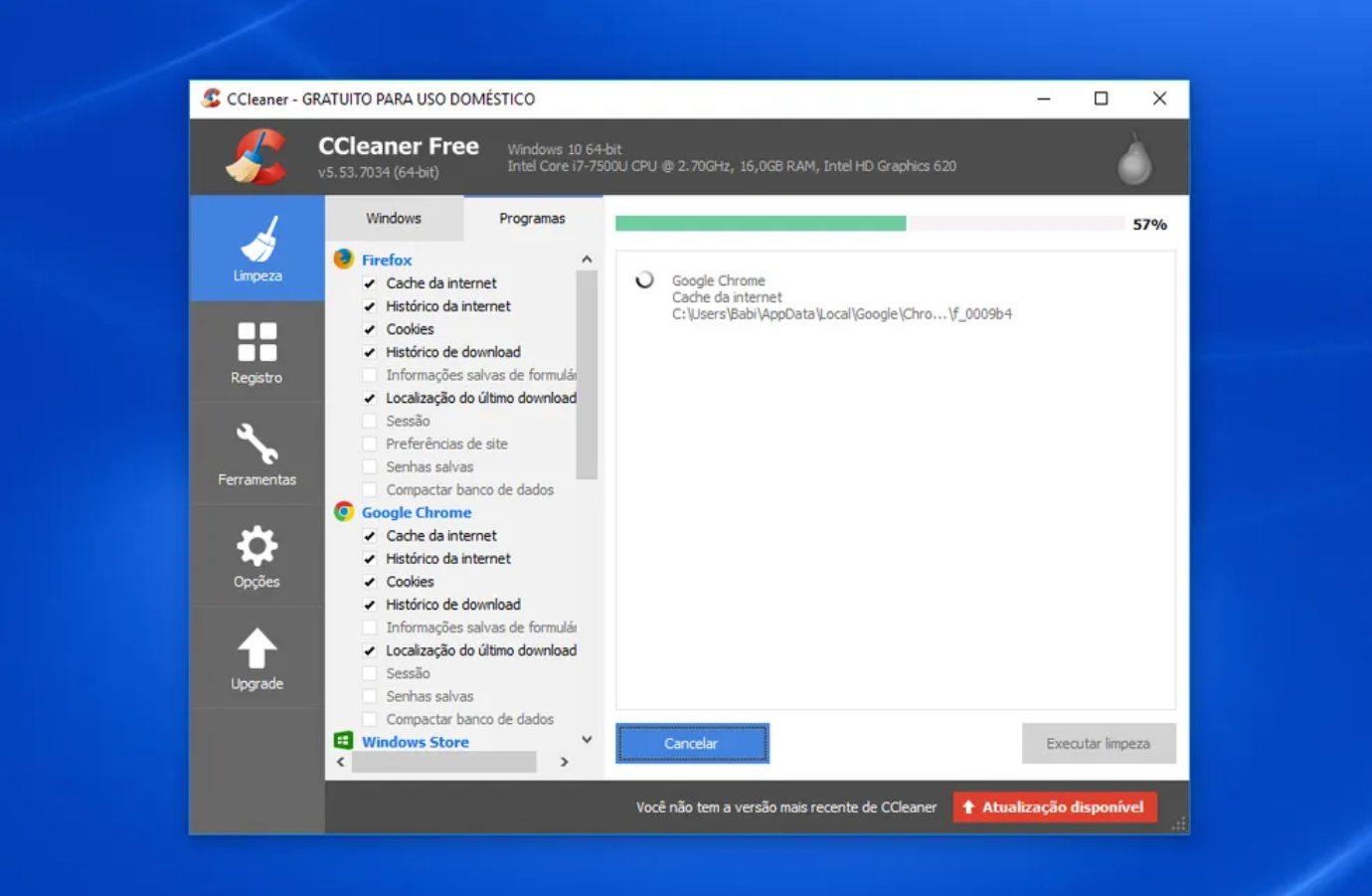The height and width of the screenshot is (896, 1372).
Task: Click the CCleaner logo in header
Action: (x=257, y=157)
